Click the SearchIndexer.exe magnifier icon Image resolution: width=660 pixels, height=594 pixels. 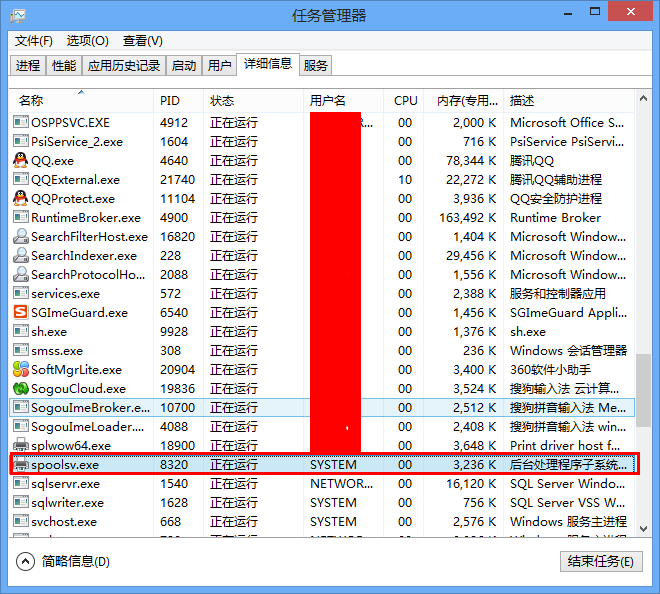(20, 256)
